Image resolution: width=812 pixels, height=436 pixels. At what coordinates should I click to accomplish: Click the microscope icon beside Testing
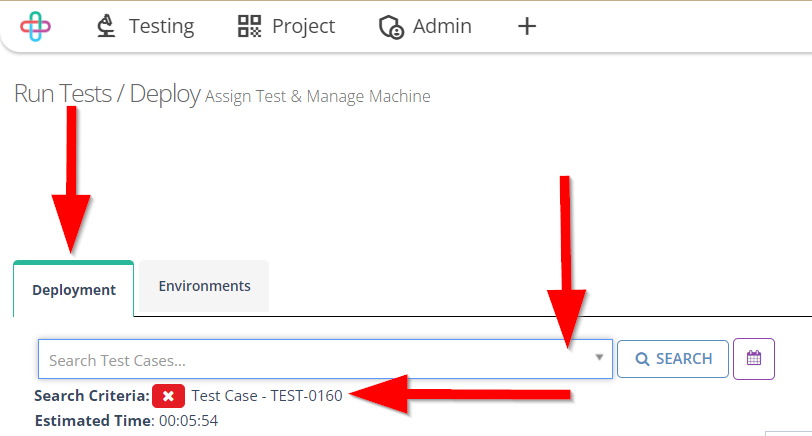pos(105,27)
